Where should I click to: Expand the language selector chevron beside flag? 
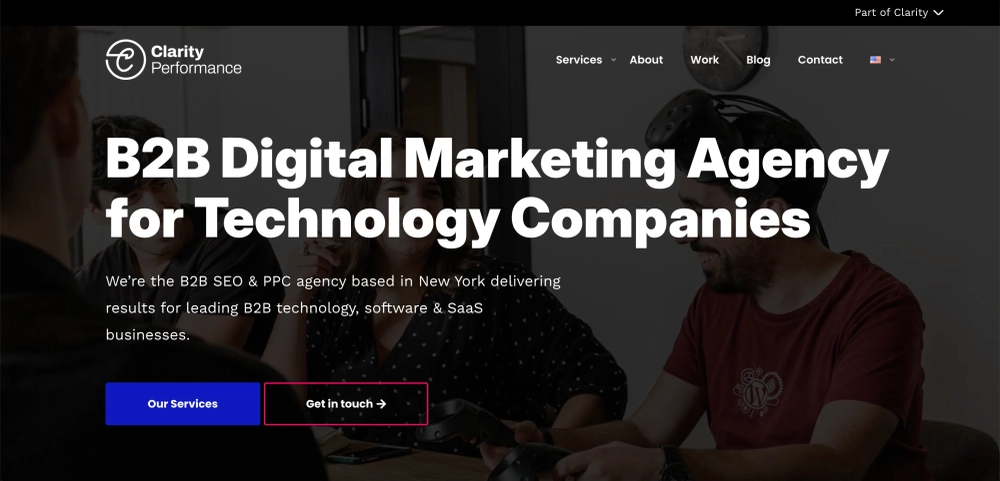[892, 60]
